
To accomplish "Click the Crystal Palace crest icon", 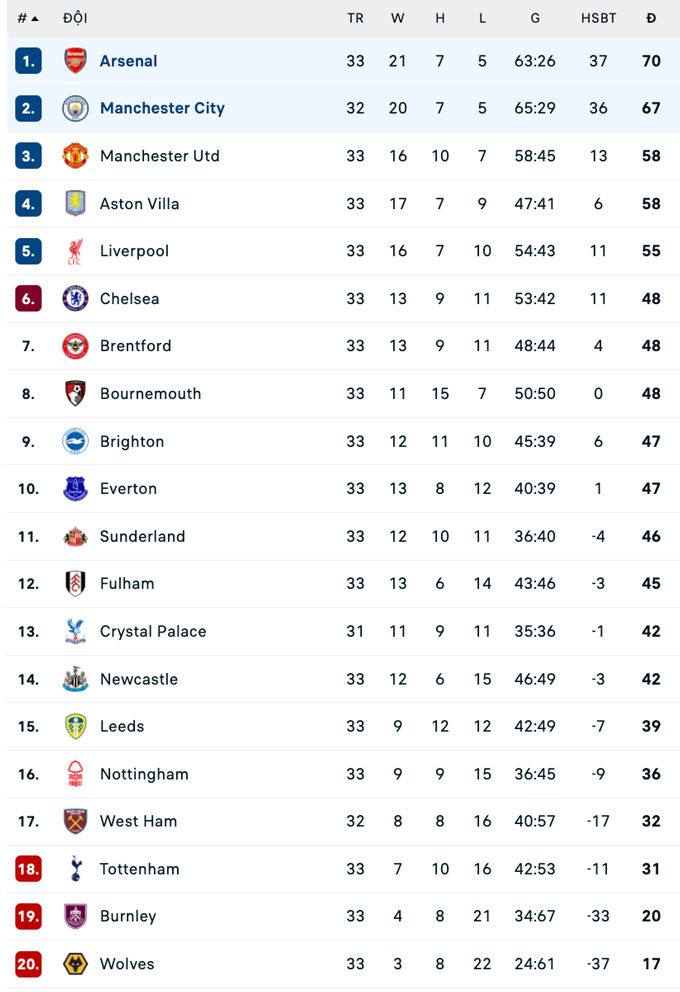I will tap(75, 631).
